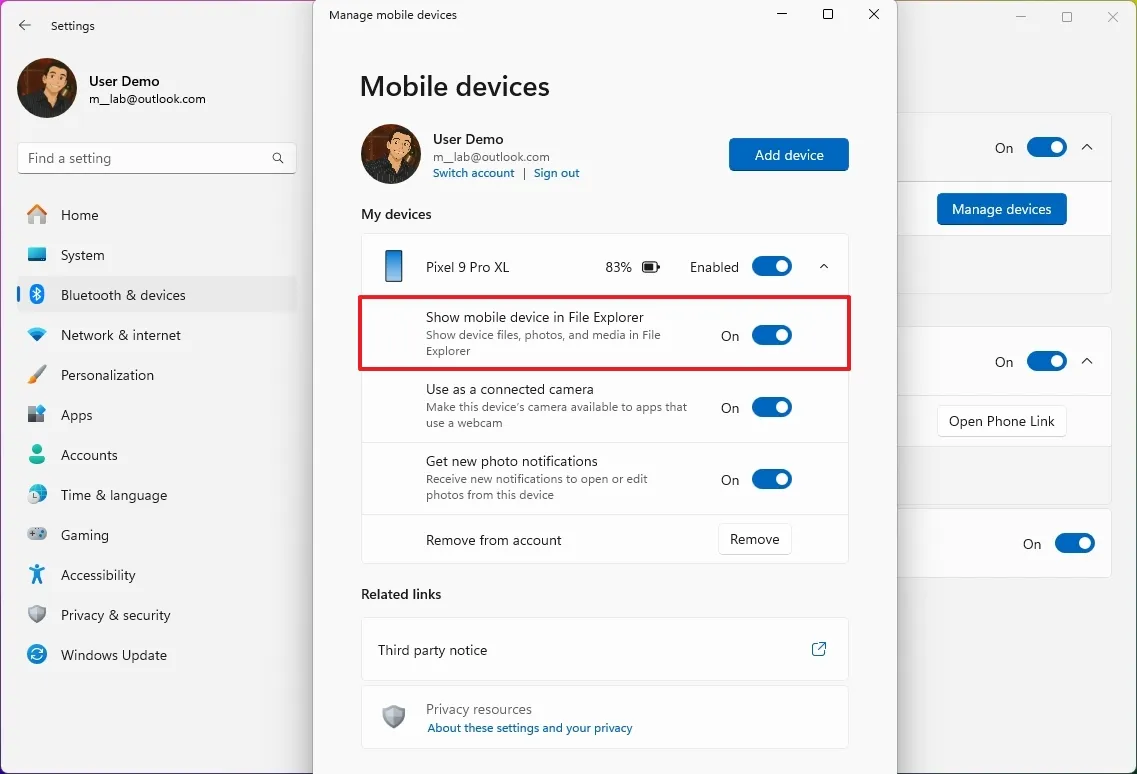Click the System icon in the sidebar
Image resolution: width=1137 pixels, height=774 pixels.
[x=36, y=255]
